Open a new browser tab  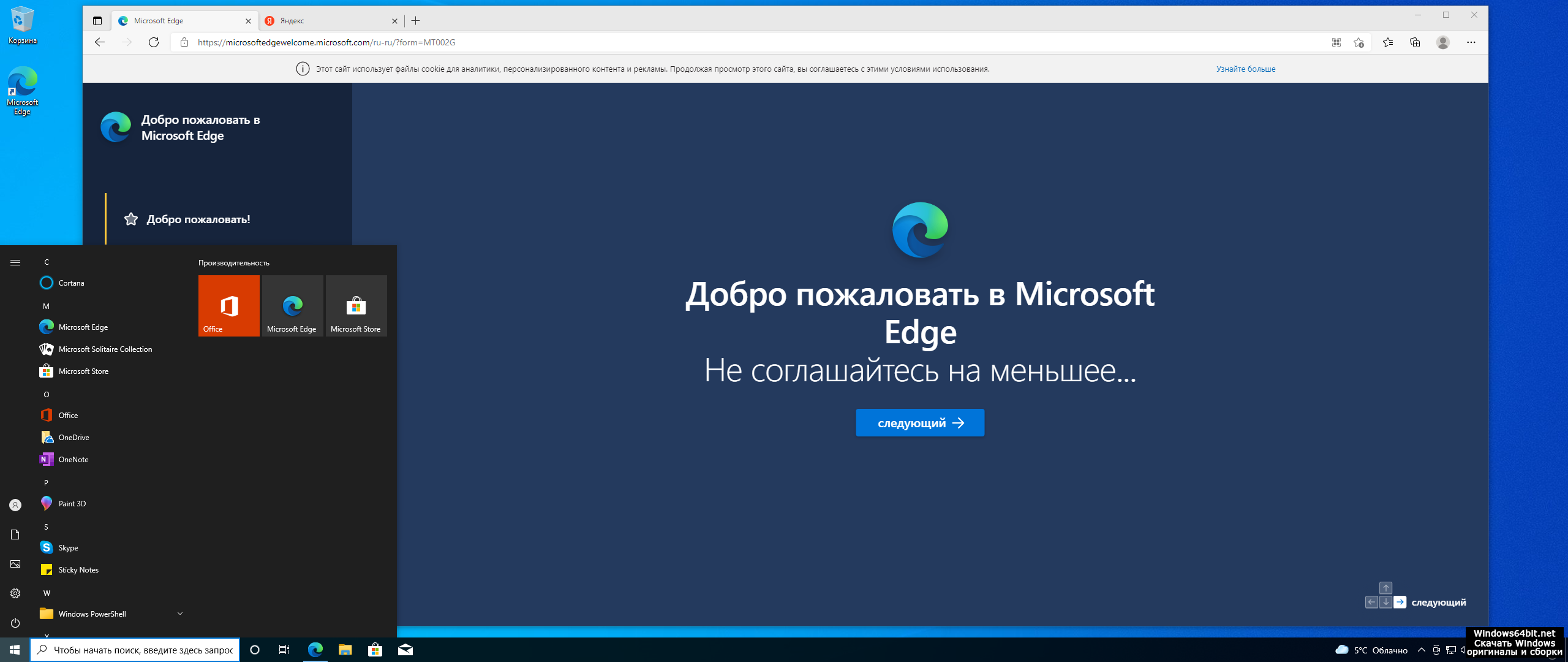coord(416,21)
